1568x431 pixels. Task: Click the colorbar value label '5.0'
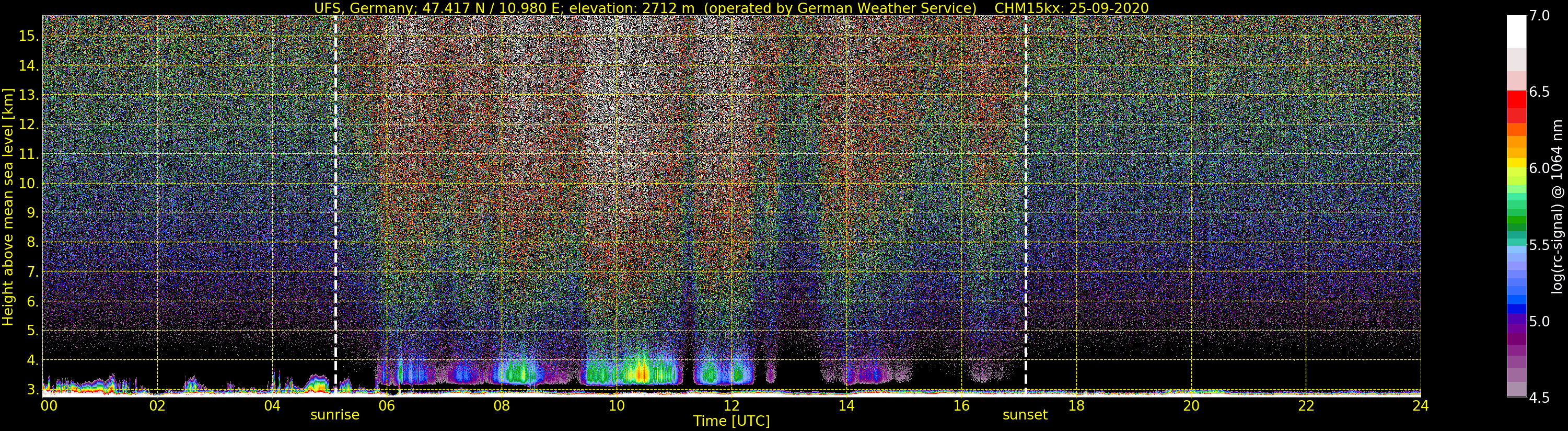coord(1539,321)
